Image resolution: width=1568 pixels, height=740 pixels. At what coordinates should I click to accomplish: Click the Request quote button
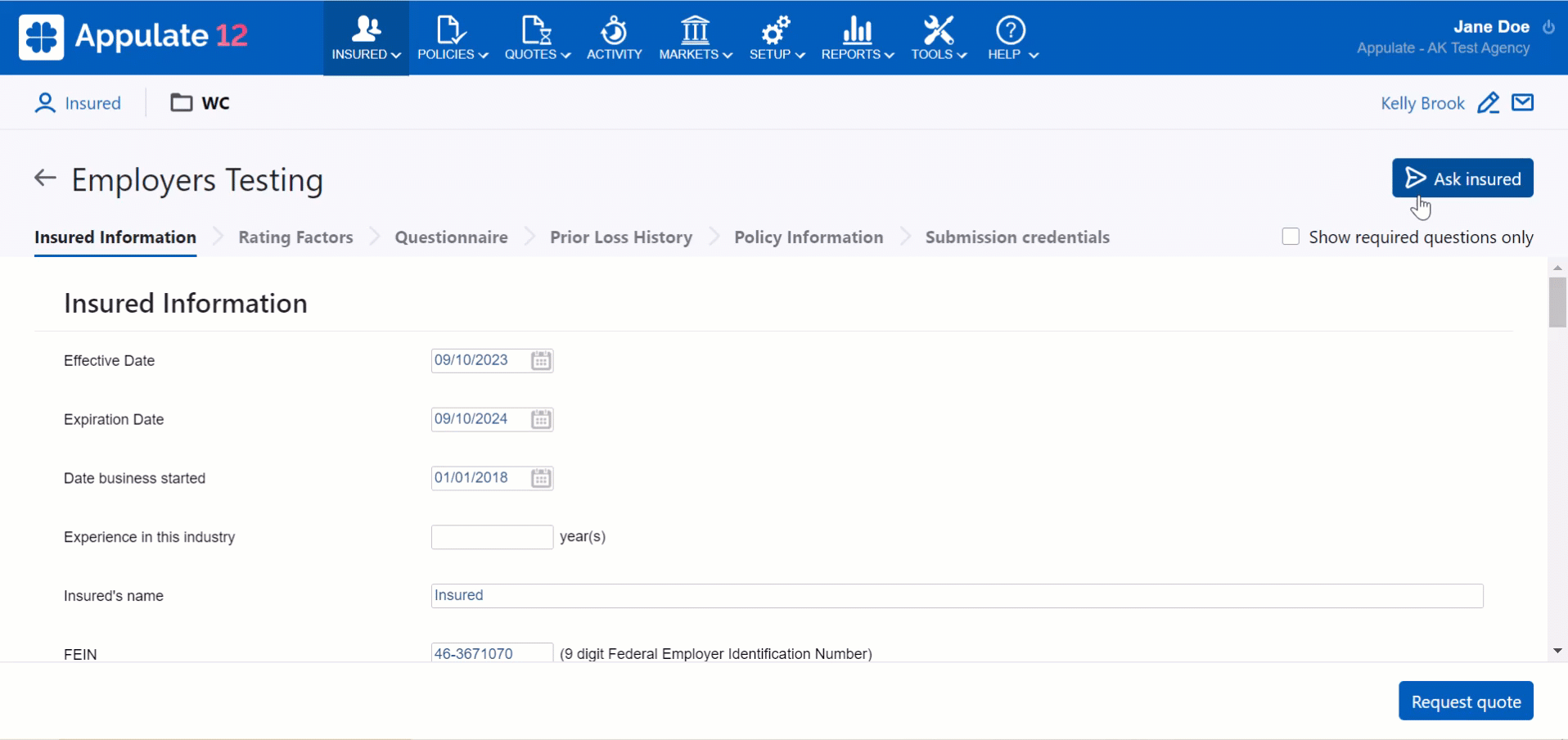(x=1466, y=701)
